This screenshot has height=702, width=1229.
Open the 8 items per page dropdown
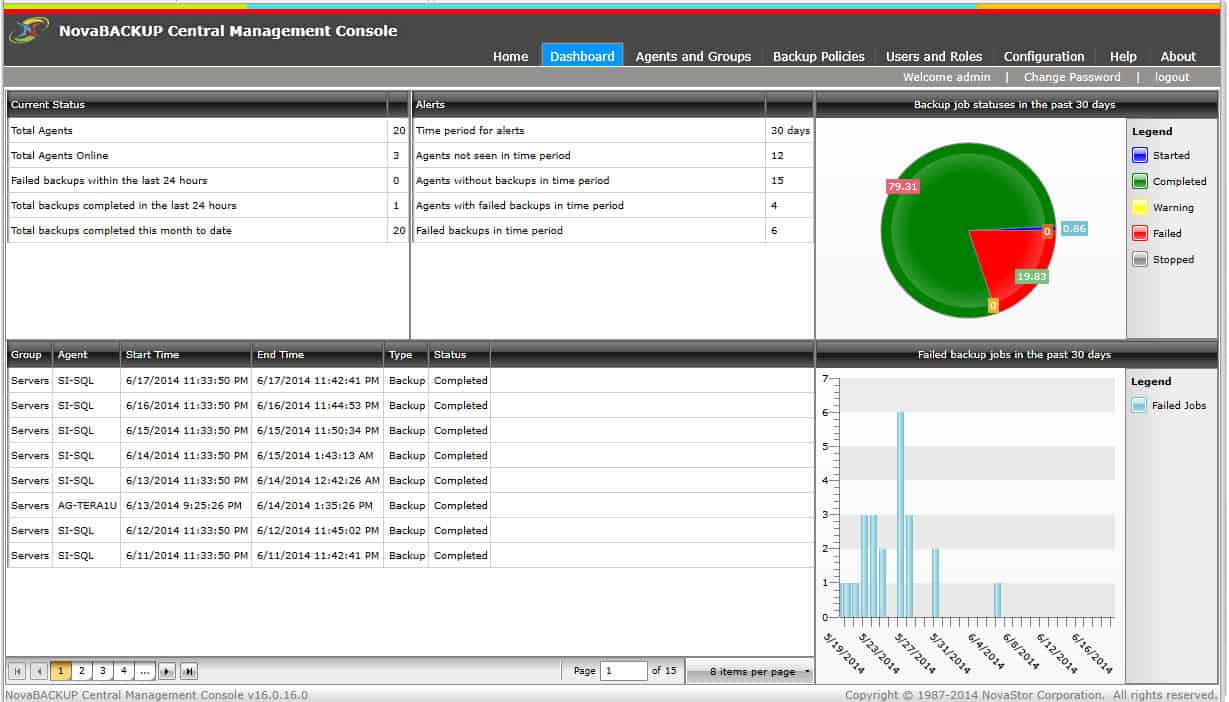751,672
